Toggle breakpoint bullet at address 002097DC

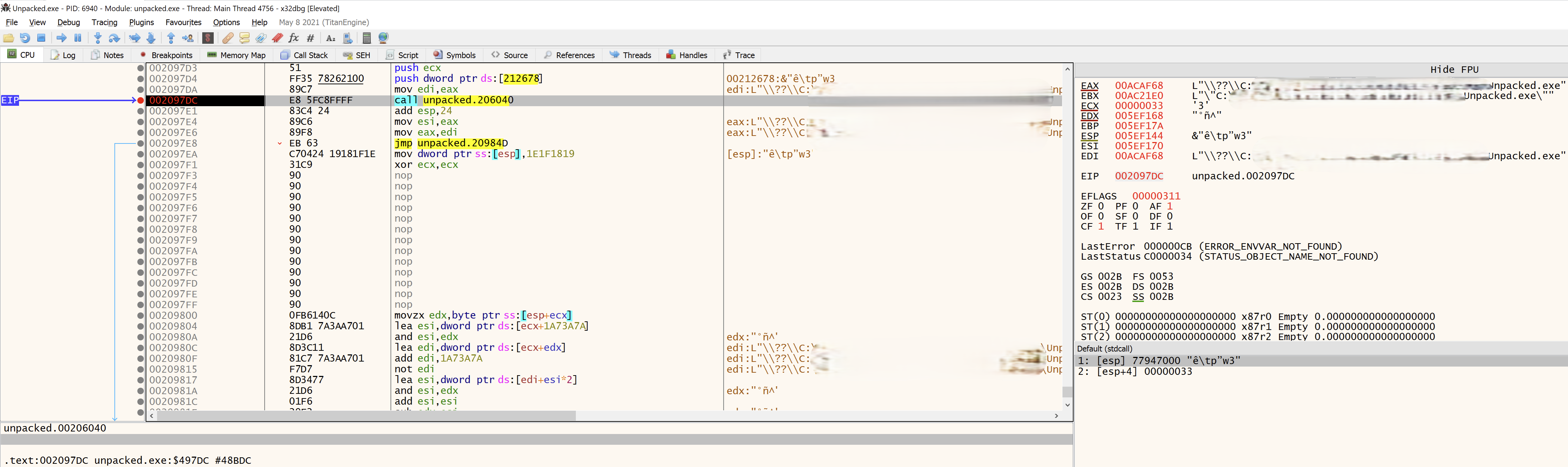(141, 100)
